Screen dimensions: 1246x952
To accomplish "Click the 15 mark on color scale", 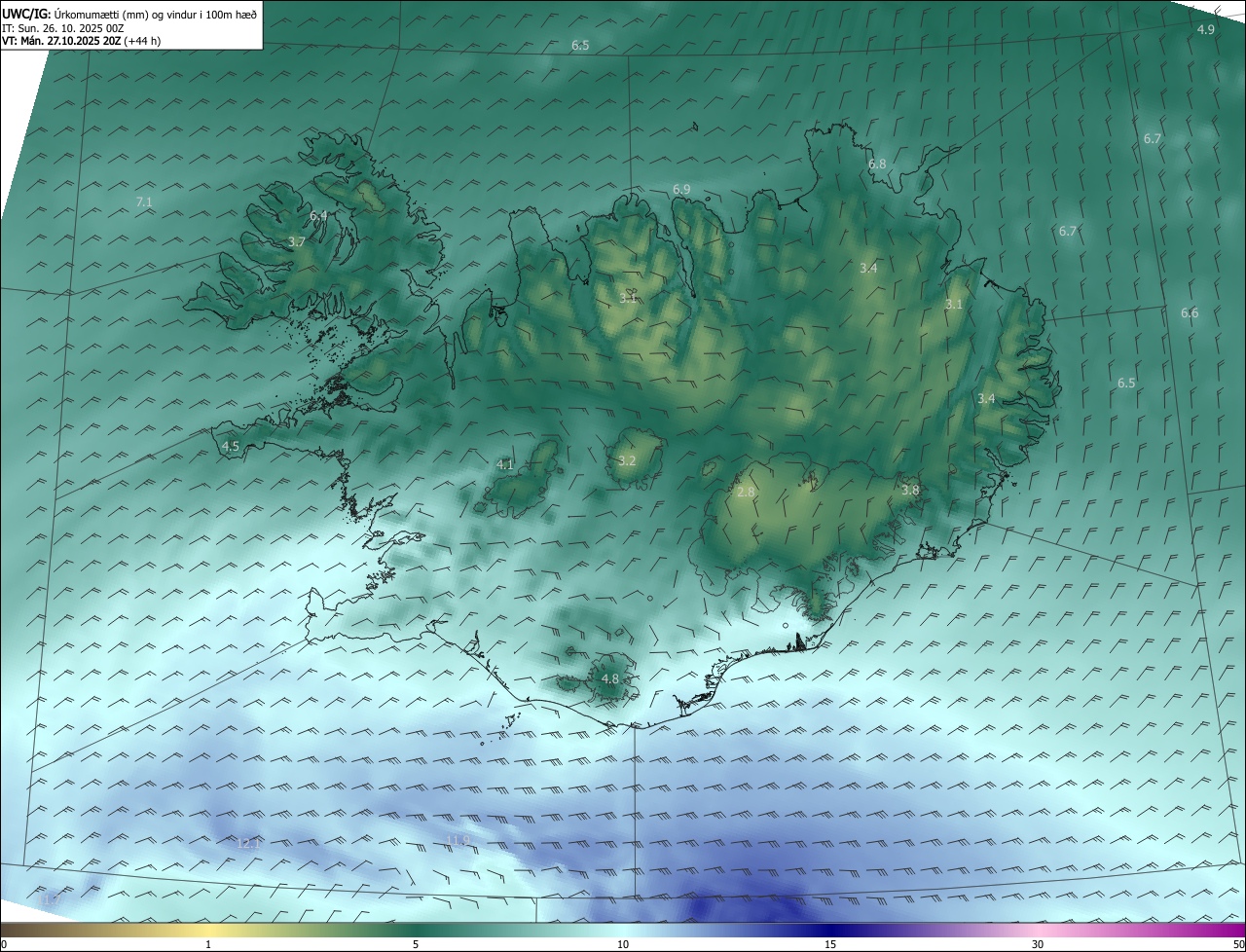I will pyautogui.click(x=830, y=944).
